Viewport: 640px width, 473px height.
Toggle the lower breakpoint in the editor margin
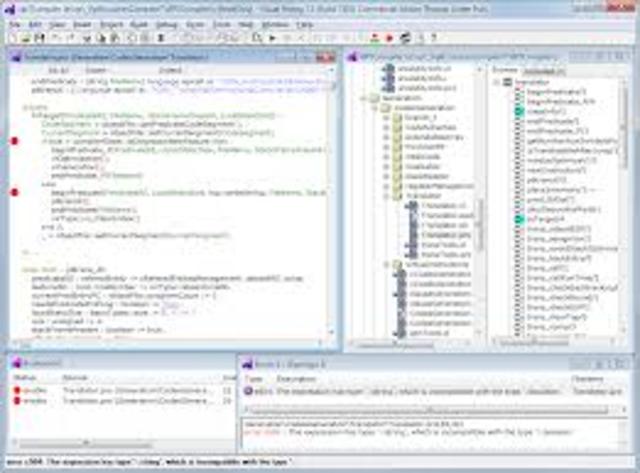(15, 192)
